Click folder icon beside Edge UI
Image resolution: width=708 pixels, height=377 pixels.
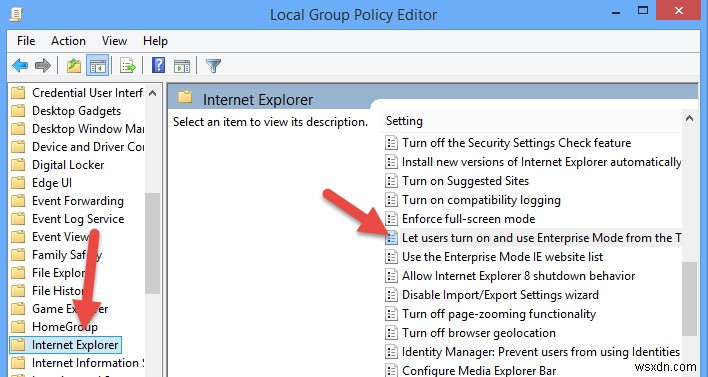coord(18,183)
